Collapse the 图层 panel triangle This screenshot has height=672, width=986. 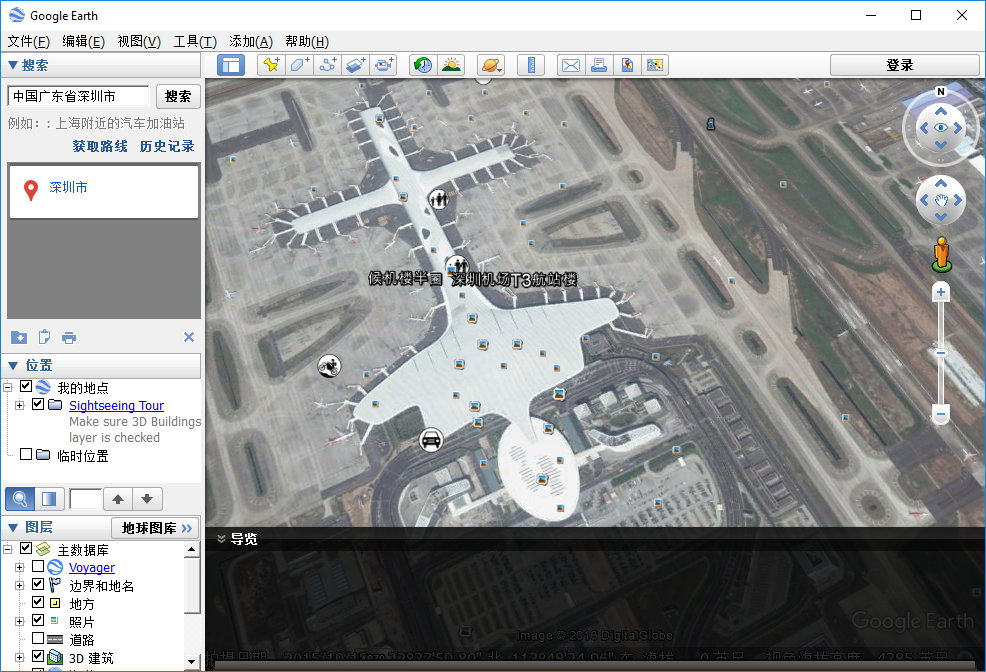tap(13, 527)
